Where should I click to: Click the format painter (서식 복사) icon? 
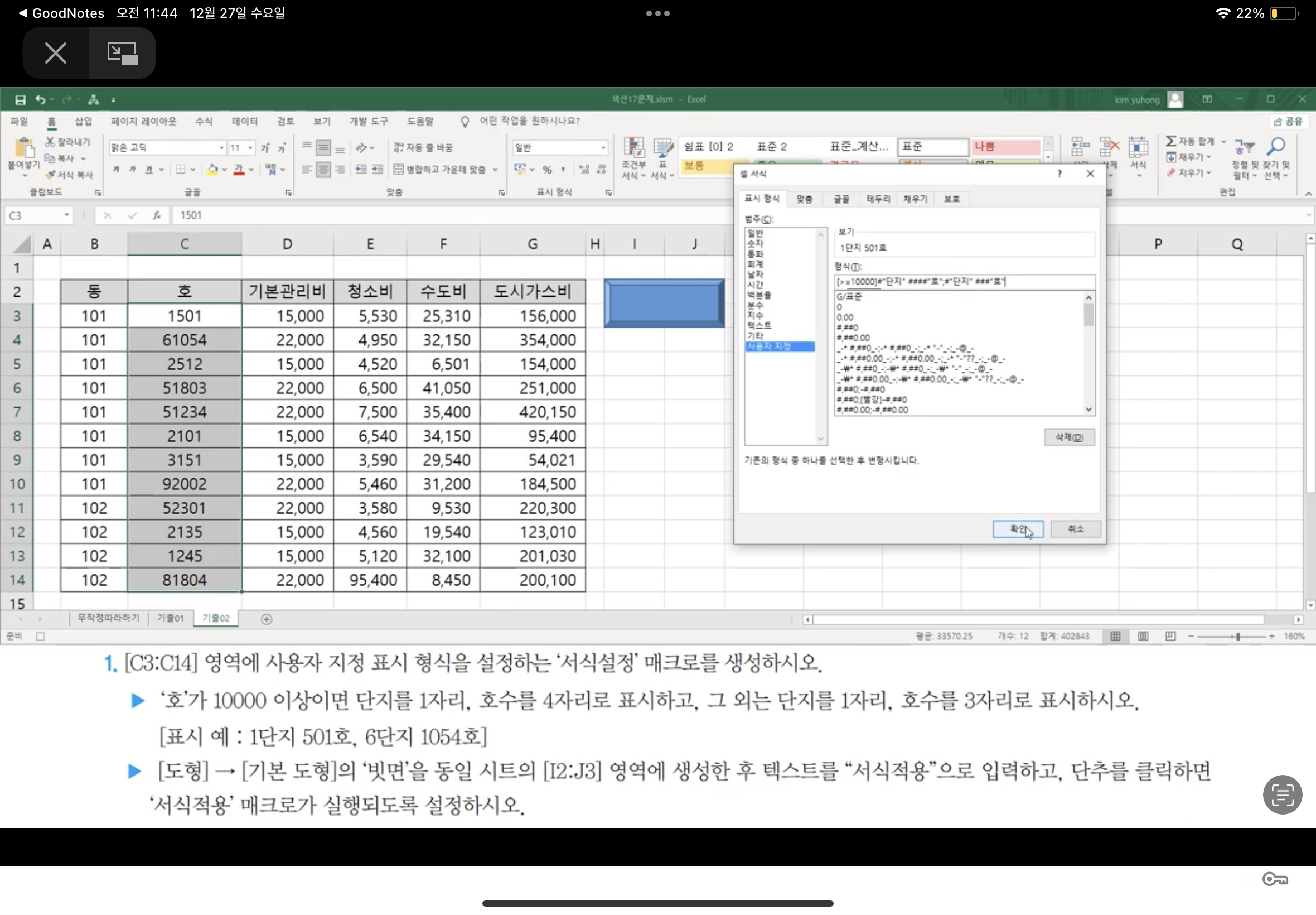[x=51, y=174]
